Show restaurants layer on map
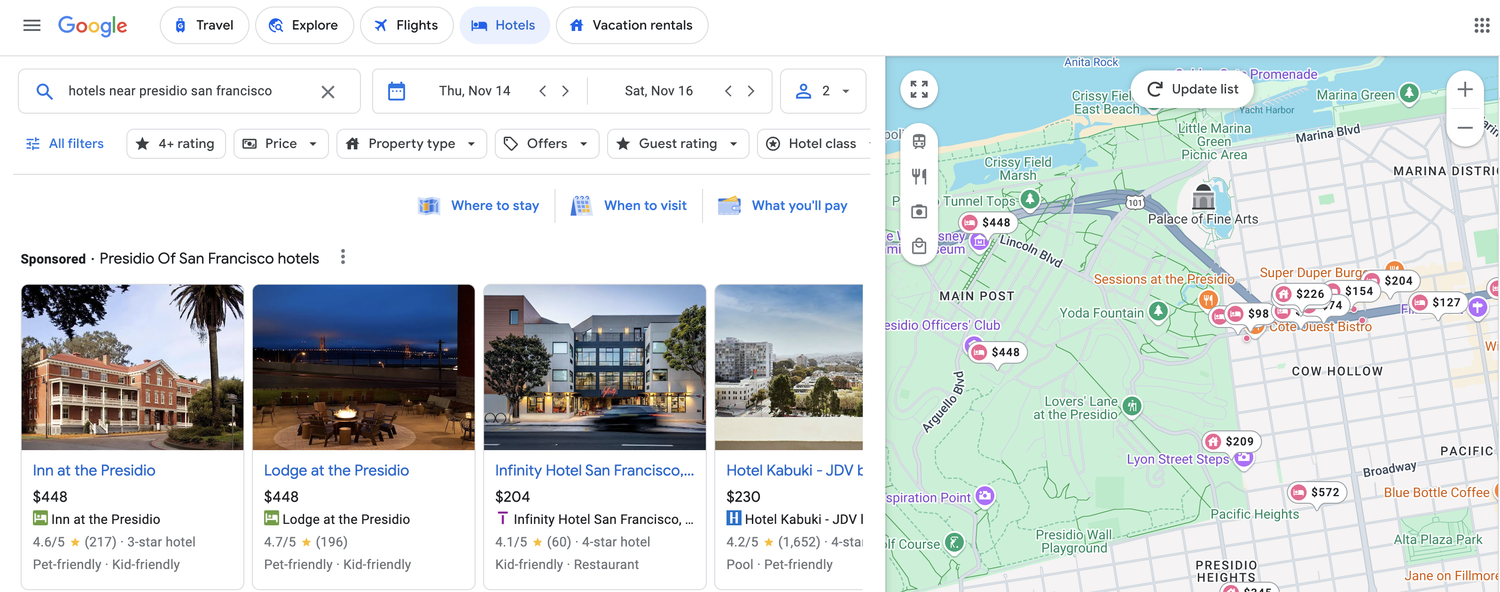 919,177
